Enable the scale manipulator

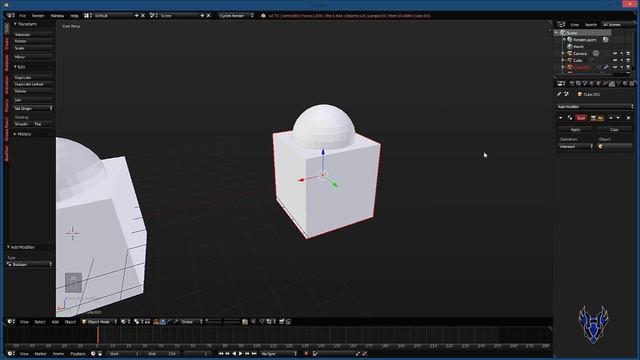(176, 322)
